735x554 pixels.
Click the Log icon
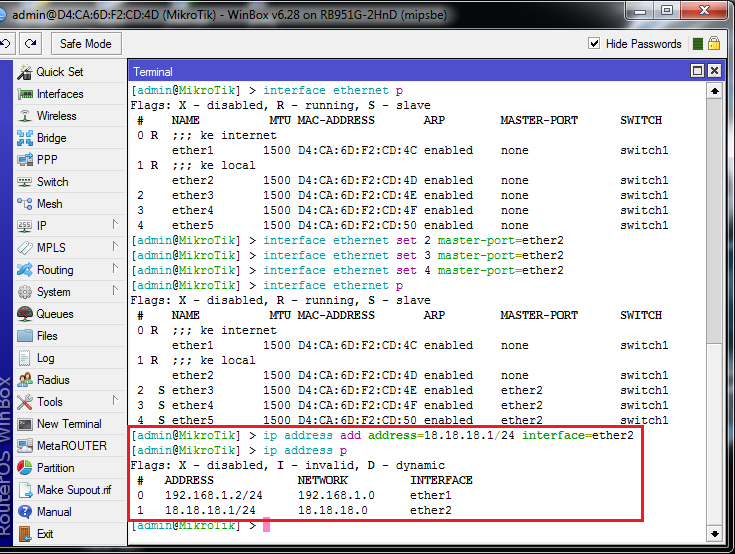tap(25, 358)
